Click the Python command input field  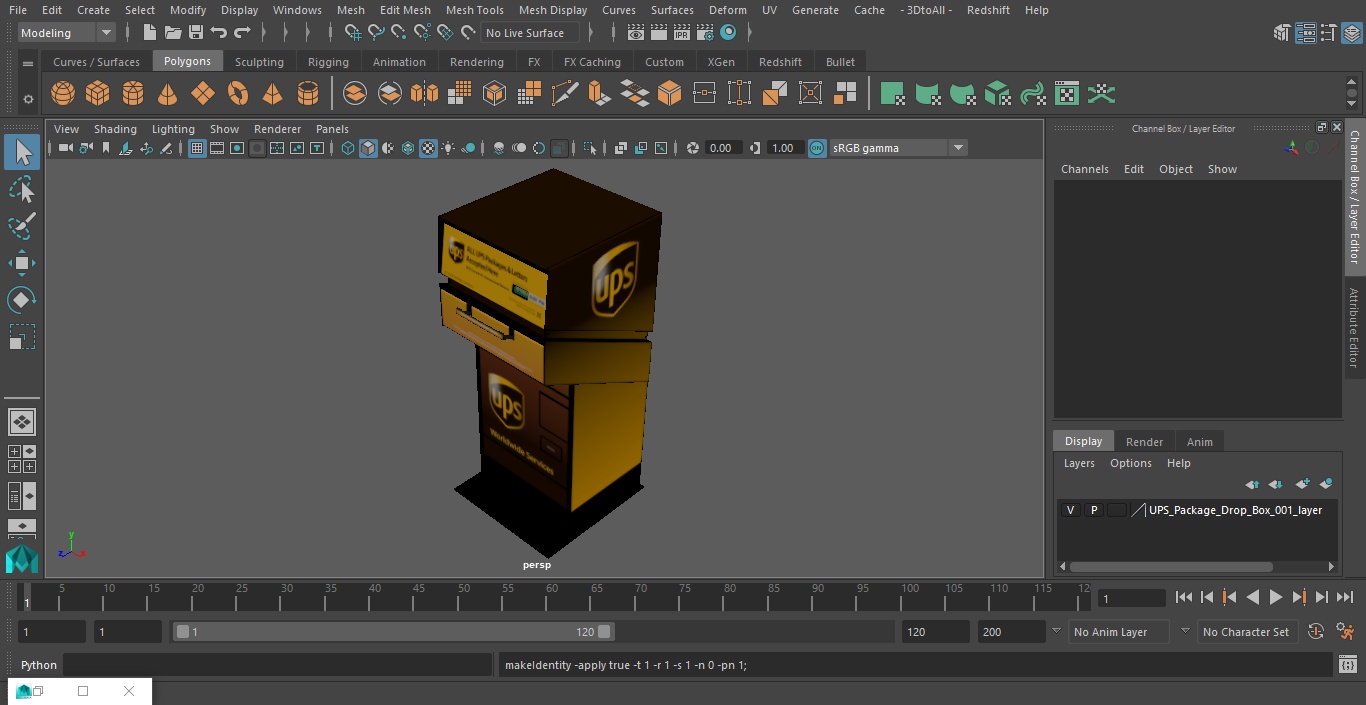click(x=279, y=665)
